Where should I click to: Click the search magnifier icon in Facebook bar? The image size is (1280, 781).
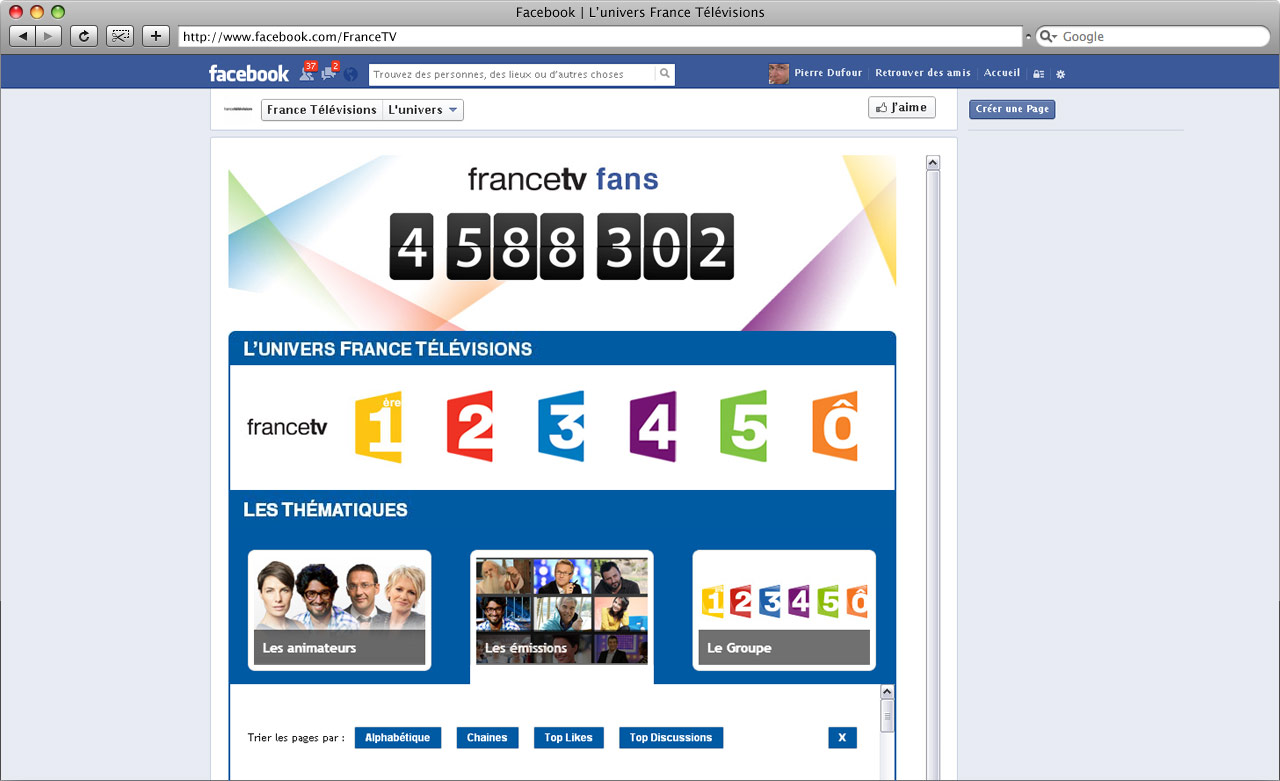click(664, 74)
